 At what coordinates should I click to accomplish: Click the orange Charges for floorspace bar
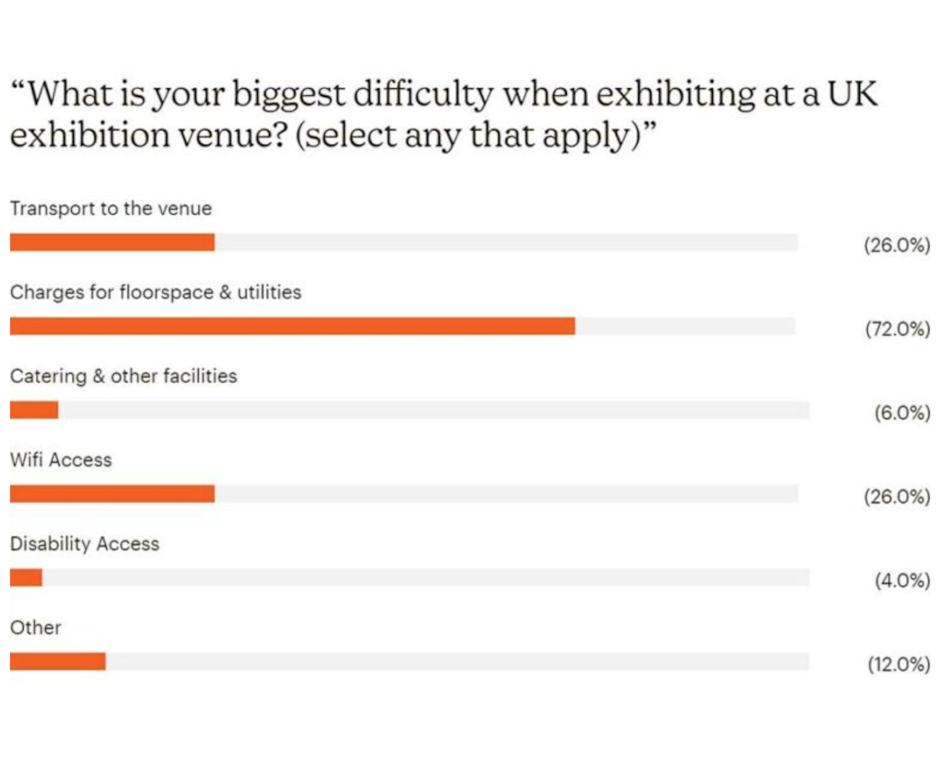pyautogui.click(x=292, y=327)
